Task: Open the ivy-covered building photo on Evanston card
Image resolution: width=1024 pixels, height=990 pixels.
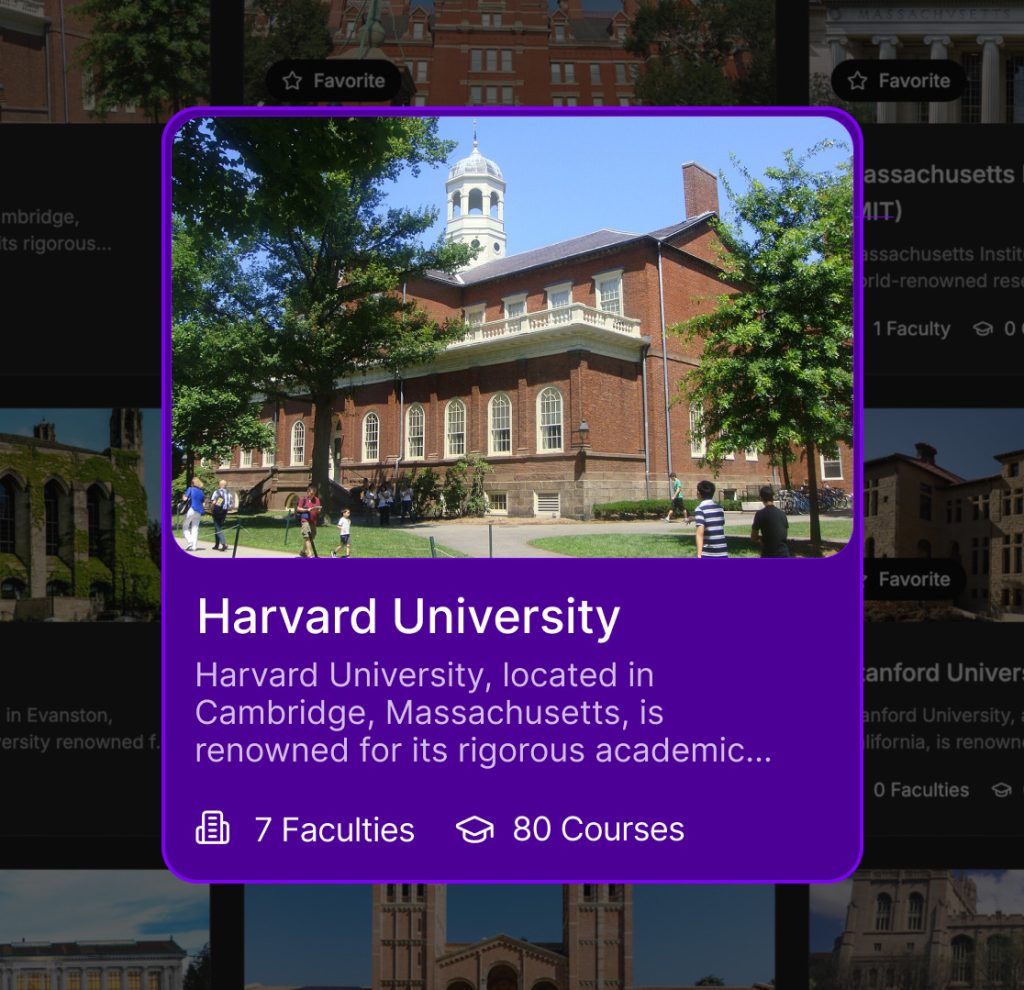Action: tap(80, 515)
